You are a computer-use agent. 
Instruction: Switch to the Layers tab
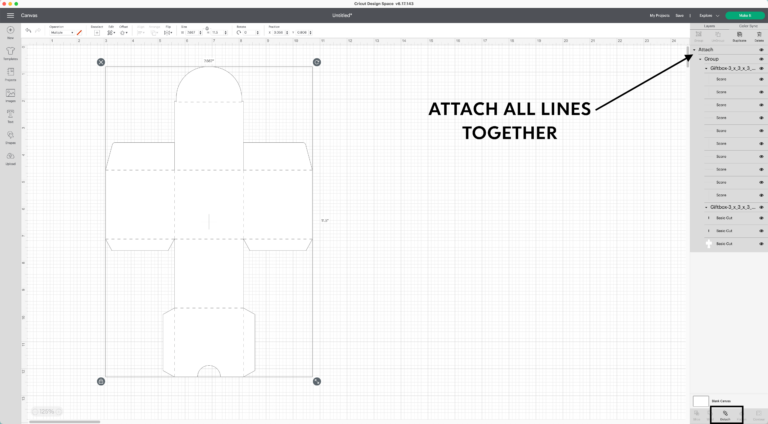[x=708, y=26]
